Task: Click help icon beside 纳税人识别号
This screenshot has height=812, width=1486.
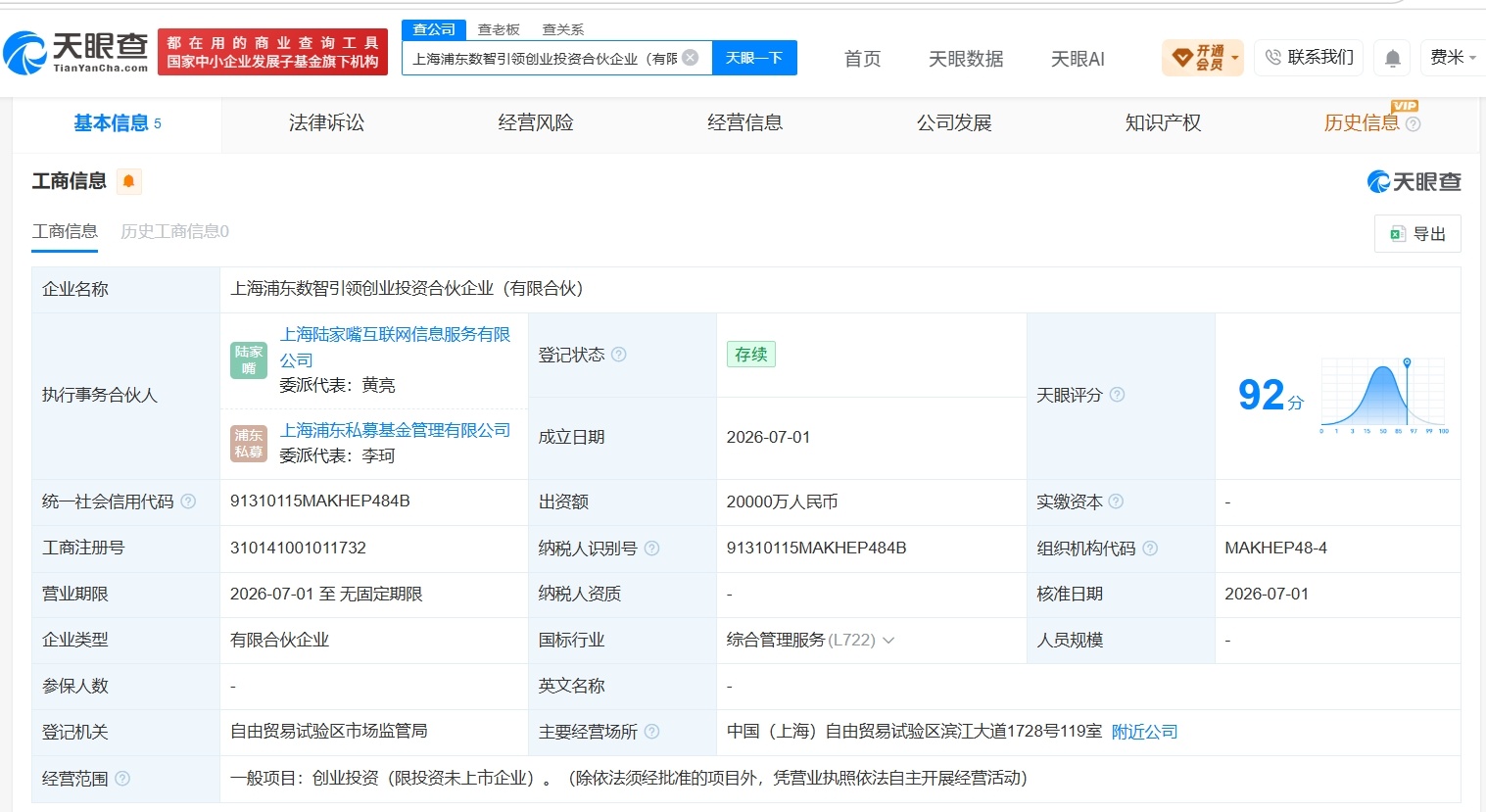Action: coord(651,549)
